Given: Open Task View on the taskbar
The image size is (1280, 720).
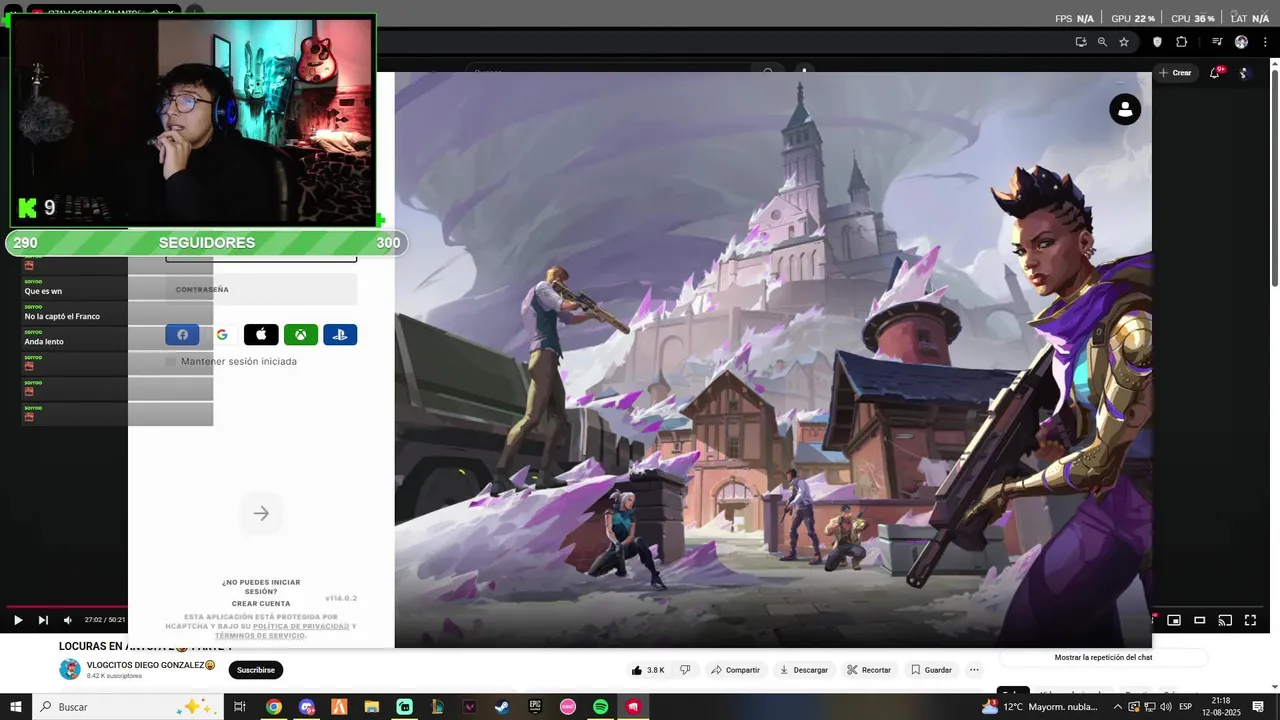Looking at the screenshot, I should pyautogui.click(x=240, y=707).
